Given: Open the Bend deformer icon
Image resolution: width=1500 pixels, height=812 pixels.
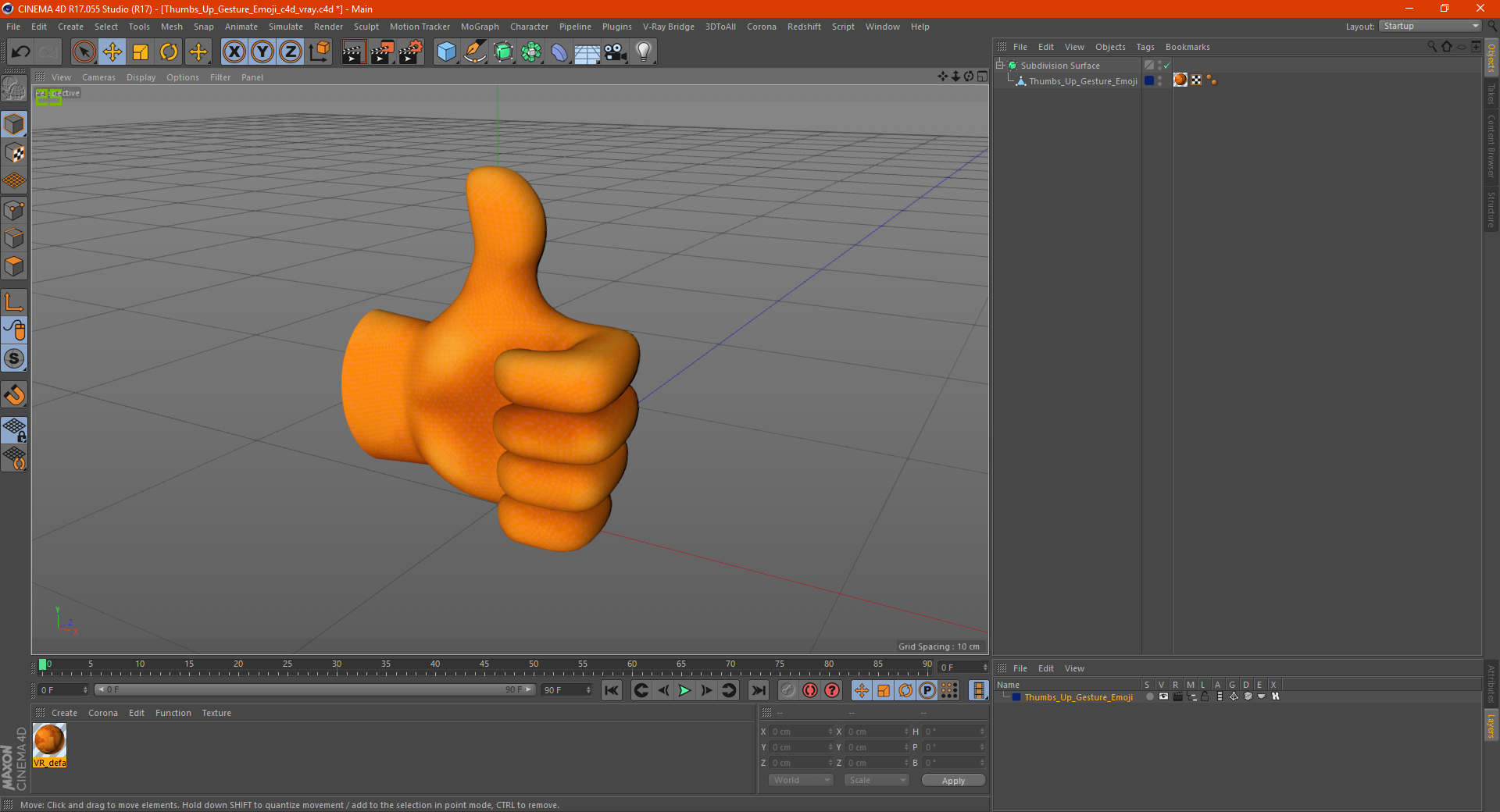Looking at the screenshot, I should coord(559,52).
